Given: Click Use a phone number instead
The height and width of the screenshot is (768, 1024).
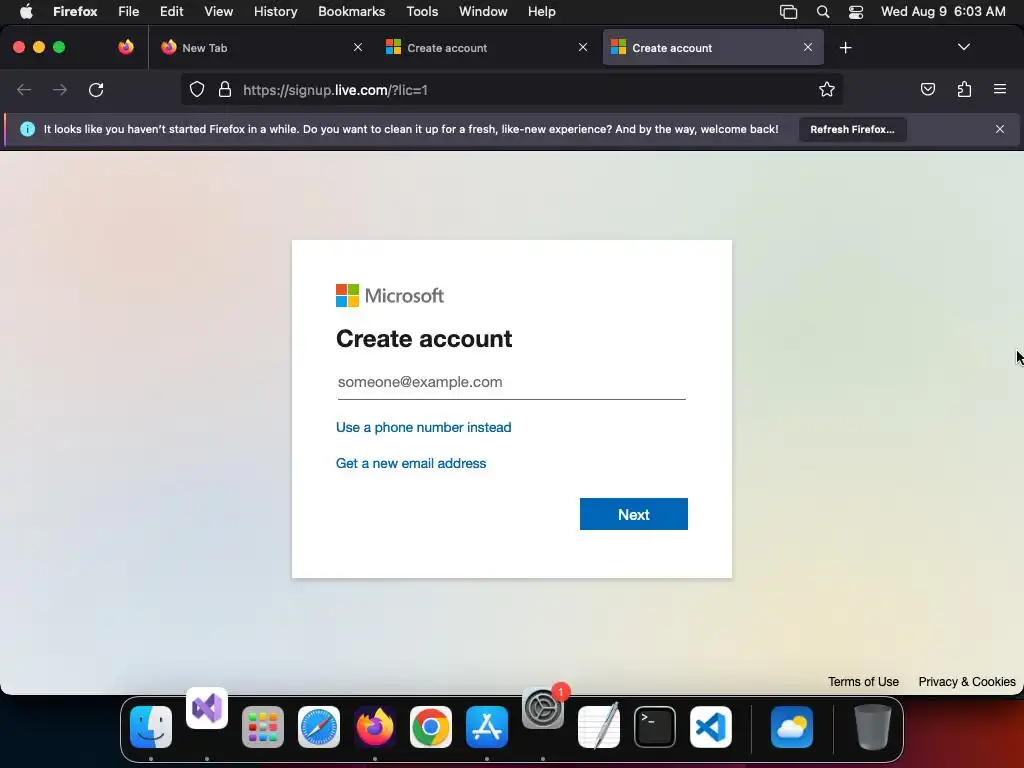Looking at the screenshot, I should coord(423,427).
